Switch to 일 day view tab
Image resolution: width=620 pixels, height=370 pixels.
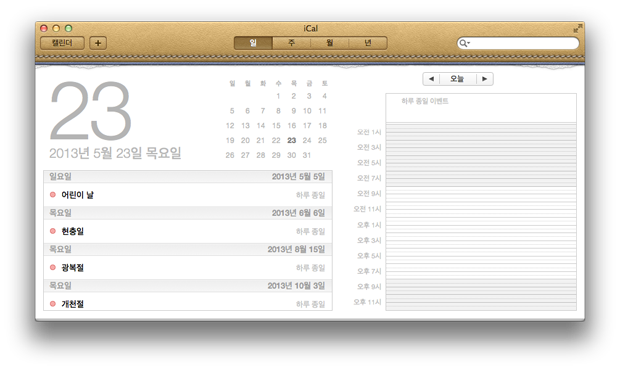coord(253,43)
